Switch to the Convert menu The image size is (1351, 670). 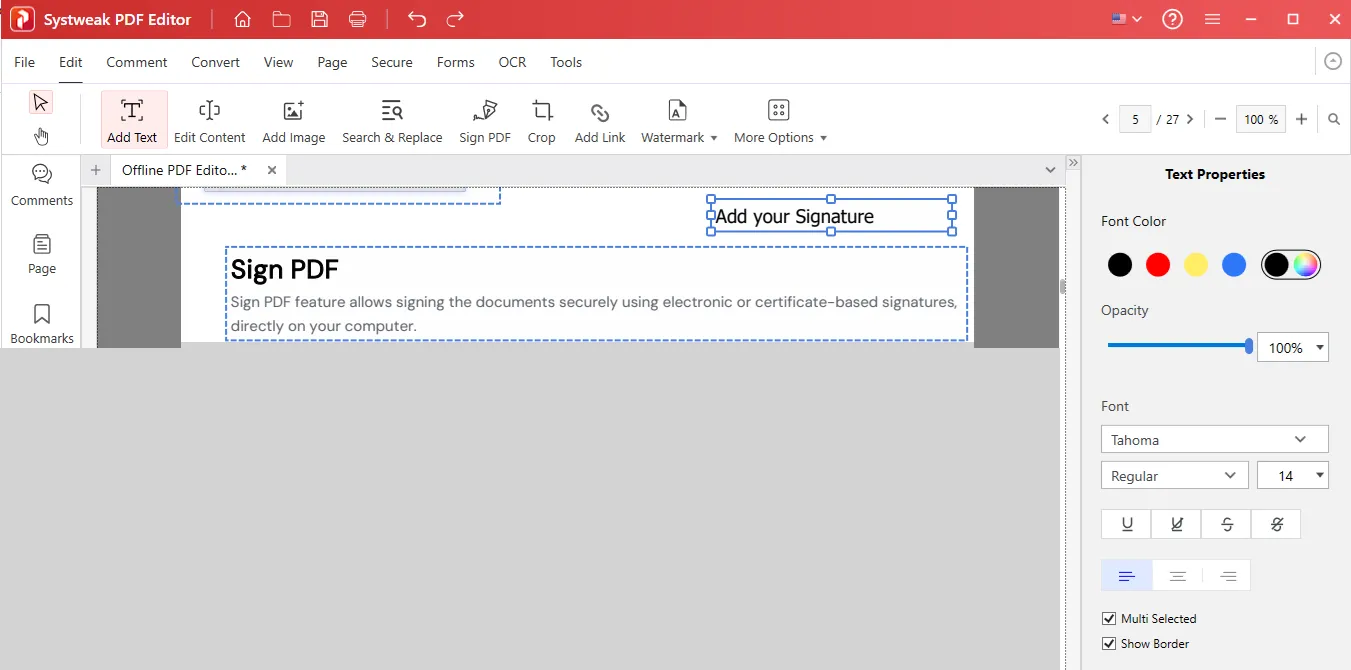point(215,62)
